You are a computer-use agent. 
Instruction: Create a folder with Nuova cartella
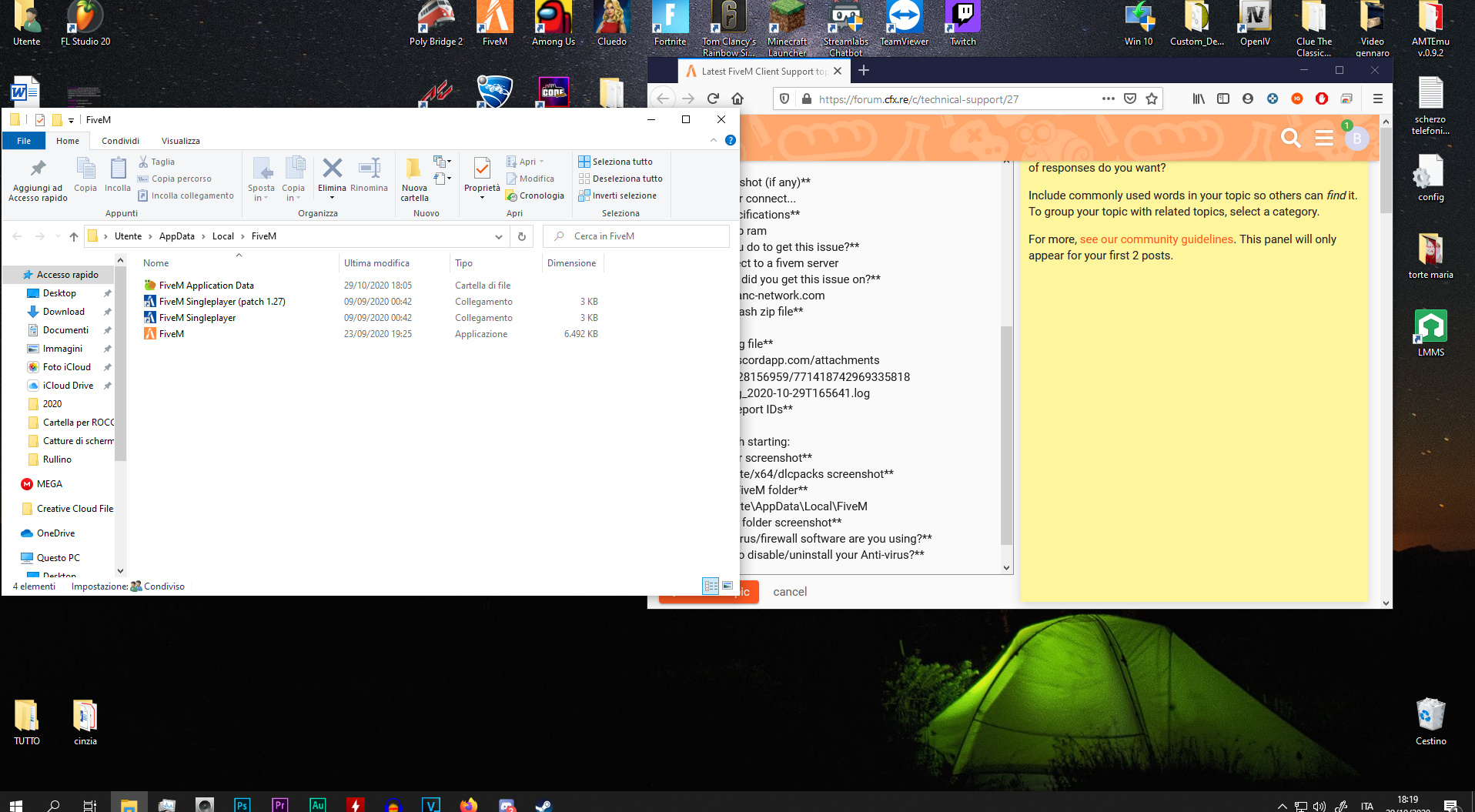pos(414,177)
